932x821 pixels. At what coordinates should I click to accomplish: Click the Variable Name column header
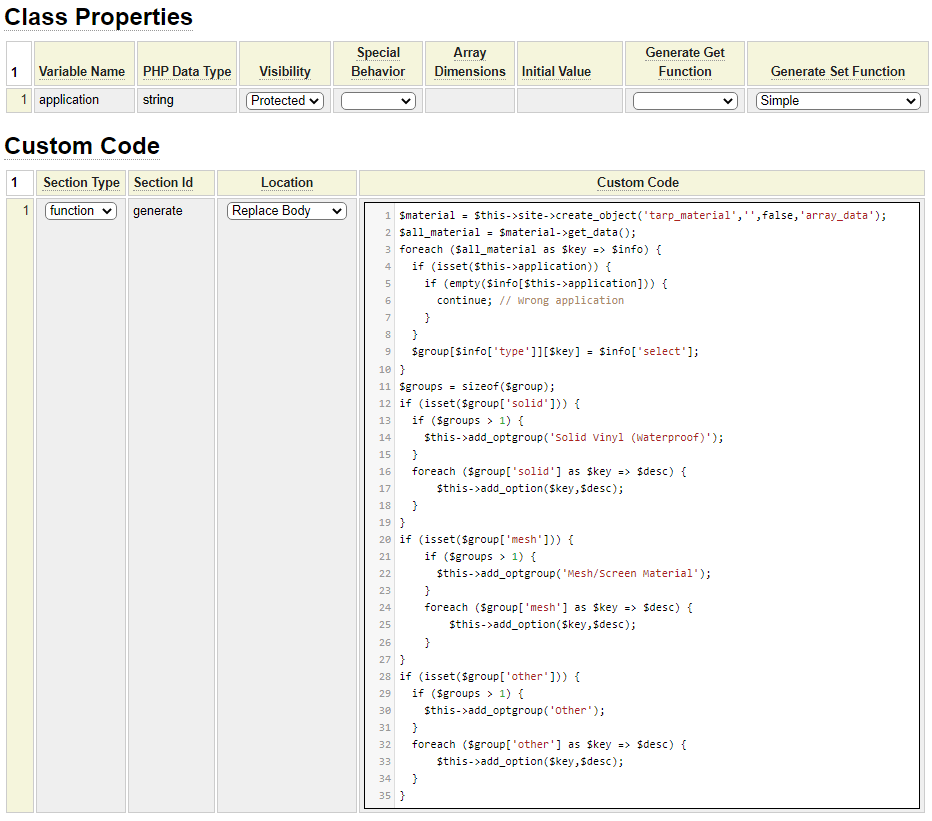[x=82, y=72]
